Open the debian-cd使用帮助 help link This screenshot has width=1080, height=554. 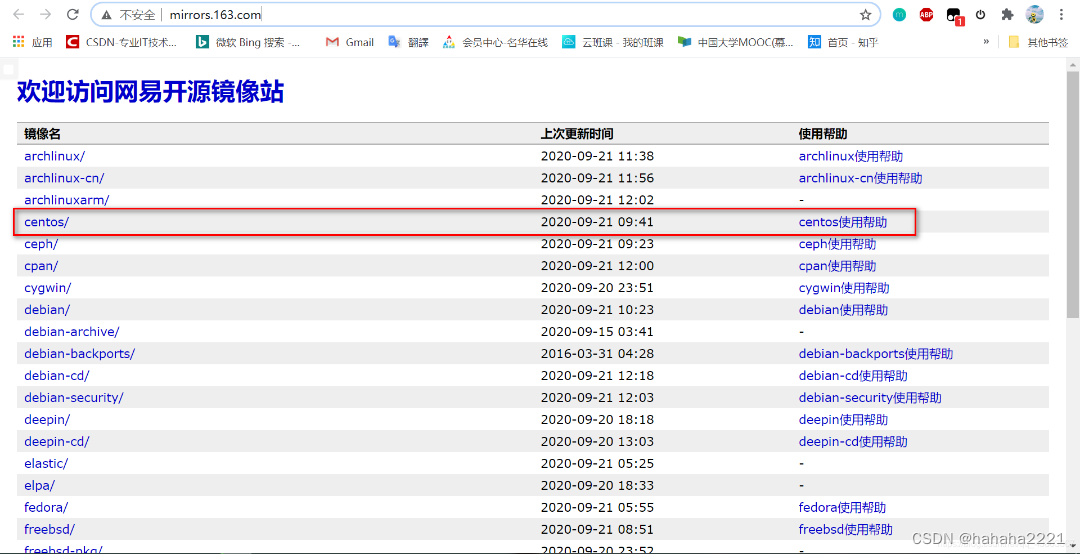[x=853, y=376]
